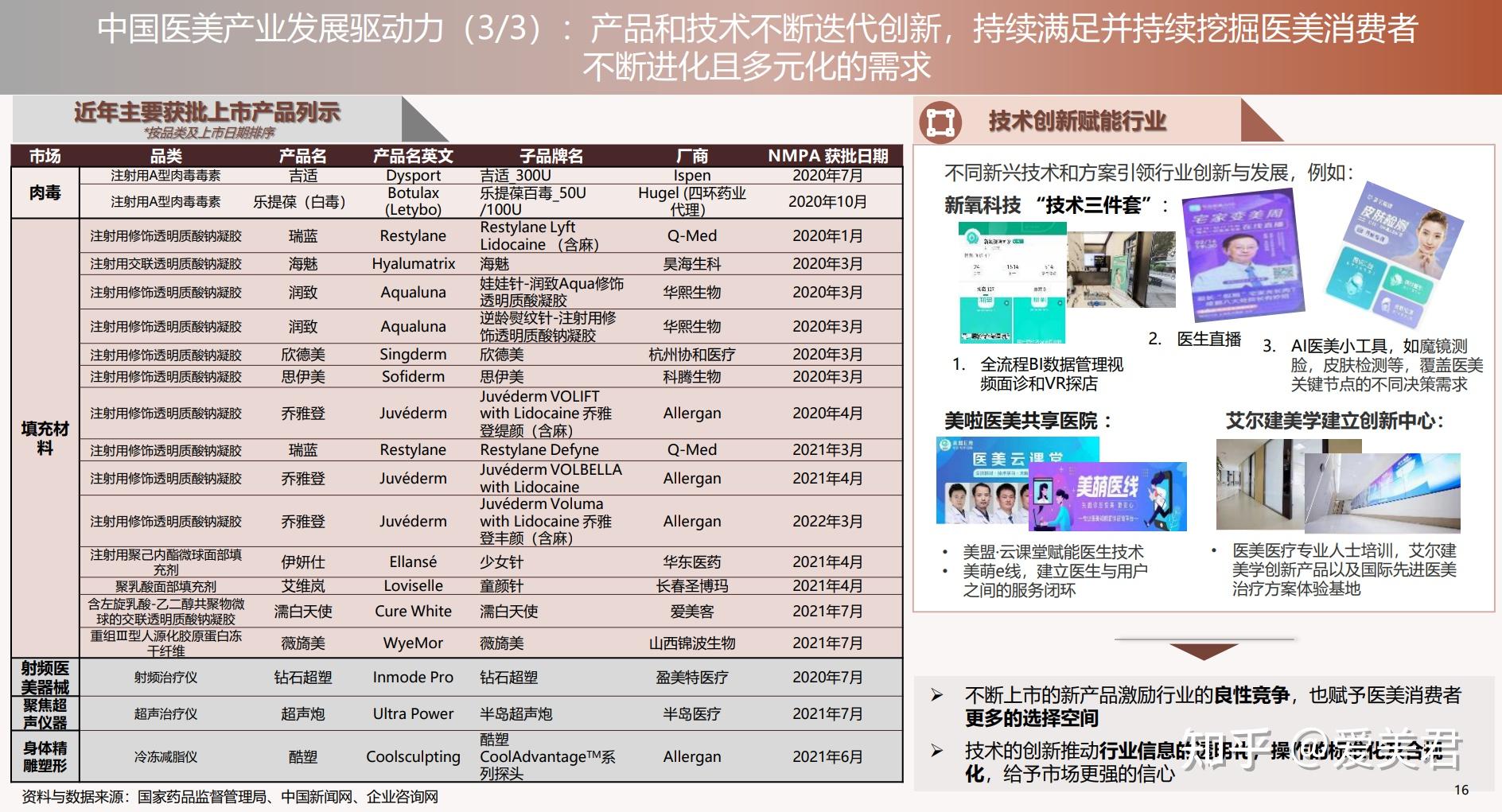This screenshot has height=812, width=1502.
Task: Click the 2020年1月 approval date
Action: tap(827, 235)
